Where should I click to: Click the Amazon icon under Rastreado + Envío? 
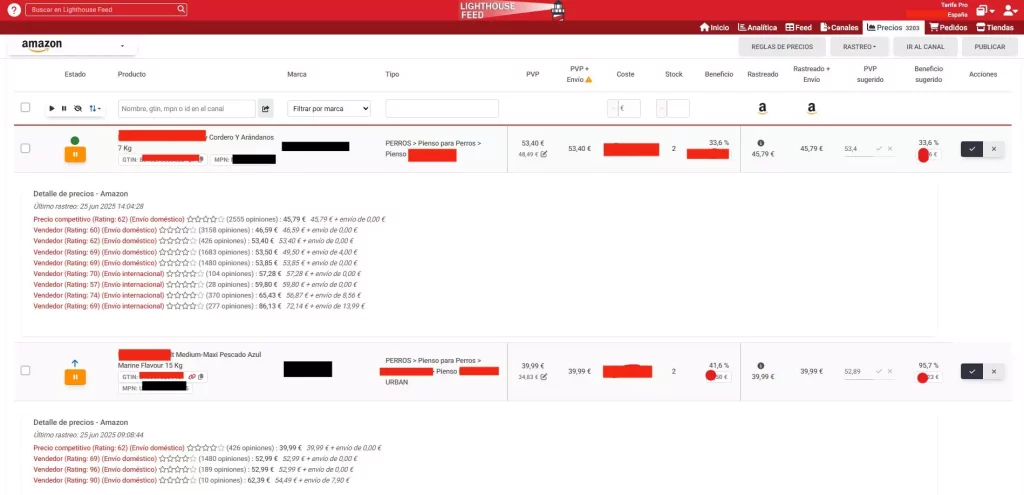coord(811,108)
